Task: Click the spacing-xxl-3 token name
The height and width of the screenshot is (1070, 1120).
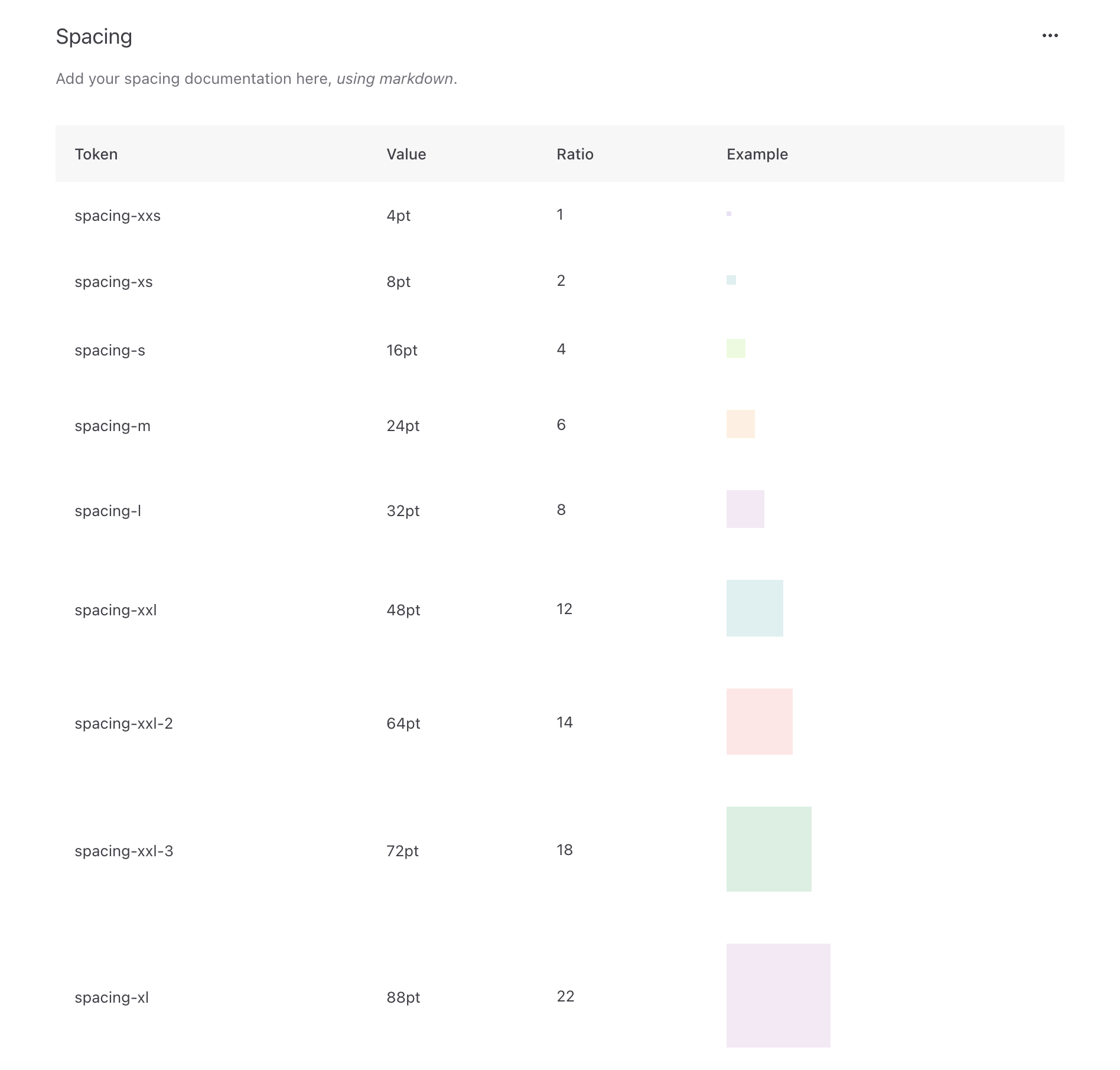Action: [125, 851]
